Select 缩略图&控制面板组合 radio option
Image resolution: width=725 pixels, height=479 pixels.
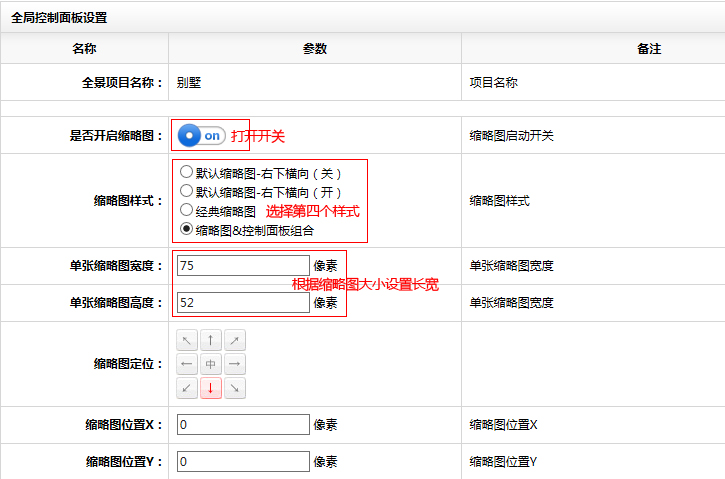(186, 229)
